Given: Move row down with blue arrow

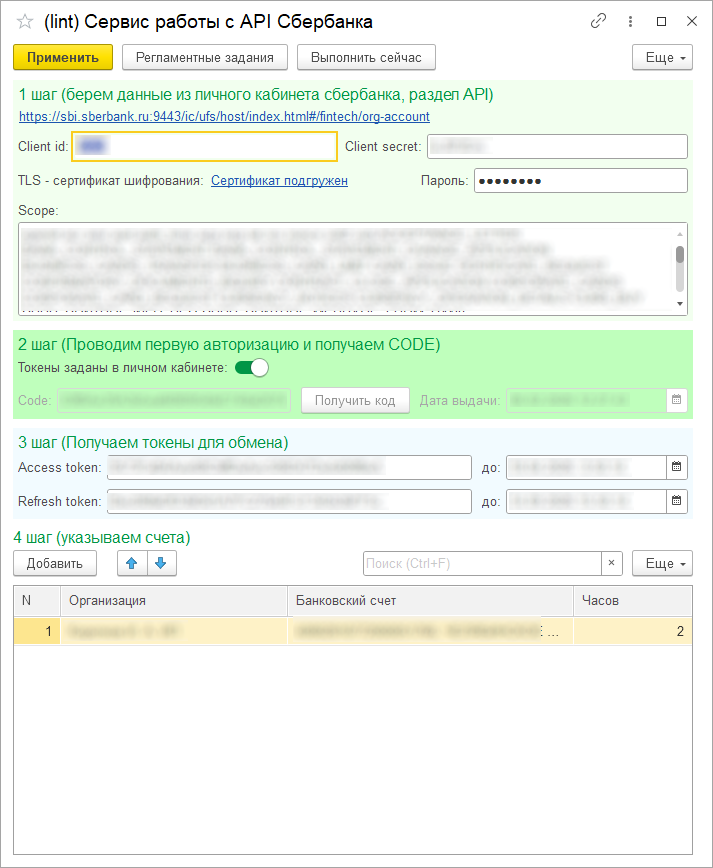Looking at the screenshot, I should (161, 563).
